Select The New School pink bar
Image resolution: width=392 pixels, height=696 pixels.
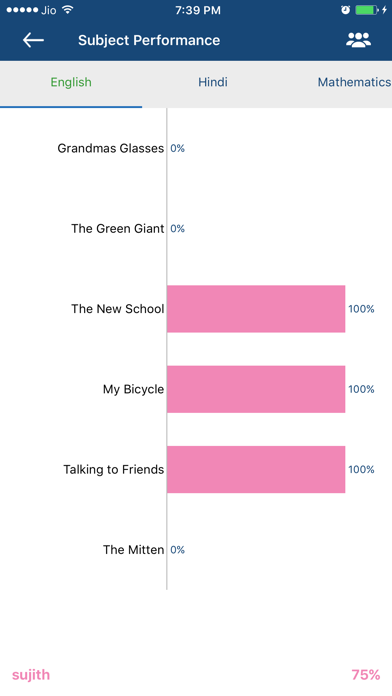click(x=256, y=309)
